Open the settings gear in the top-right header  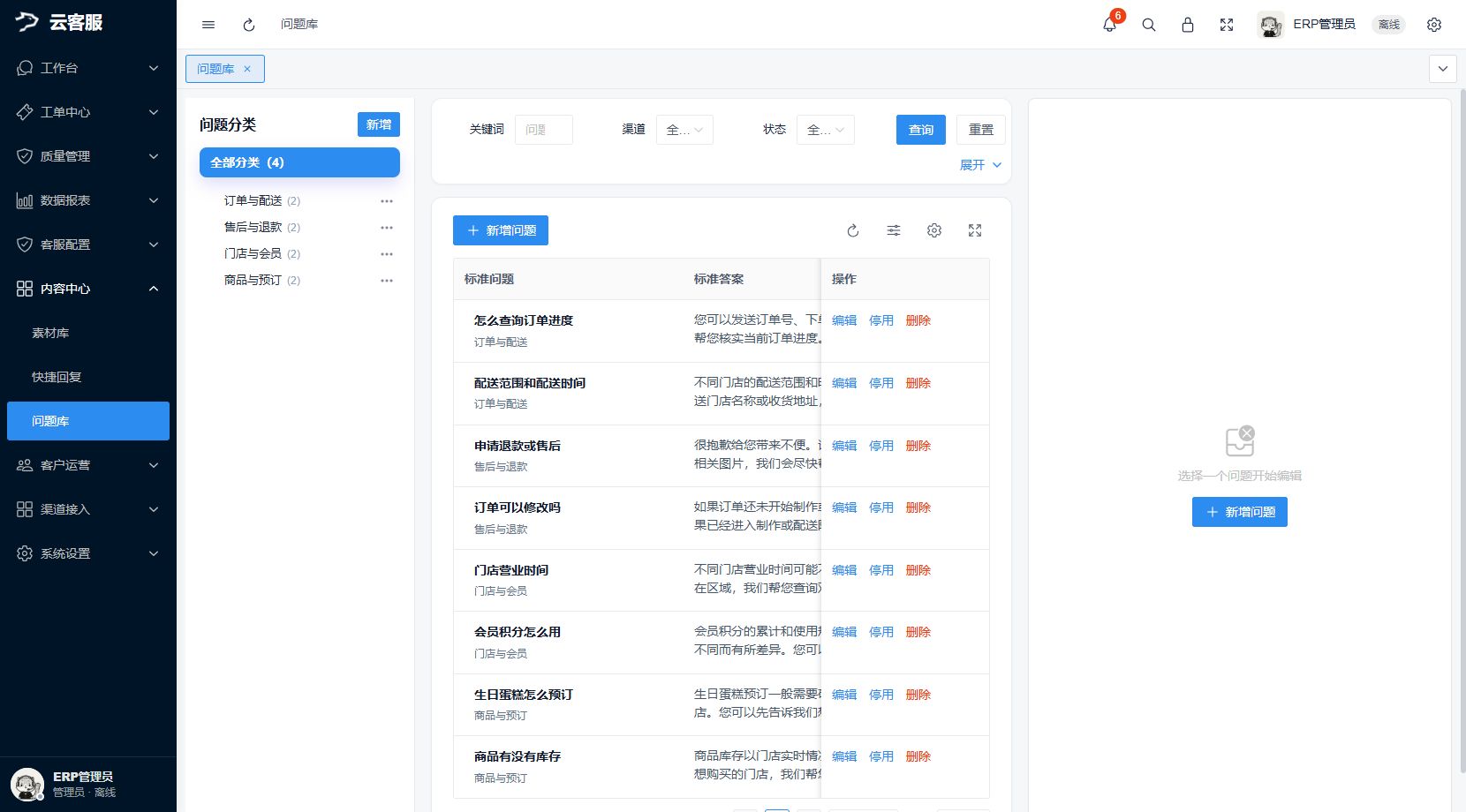pos(1434,25)
